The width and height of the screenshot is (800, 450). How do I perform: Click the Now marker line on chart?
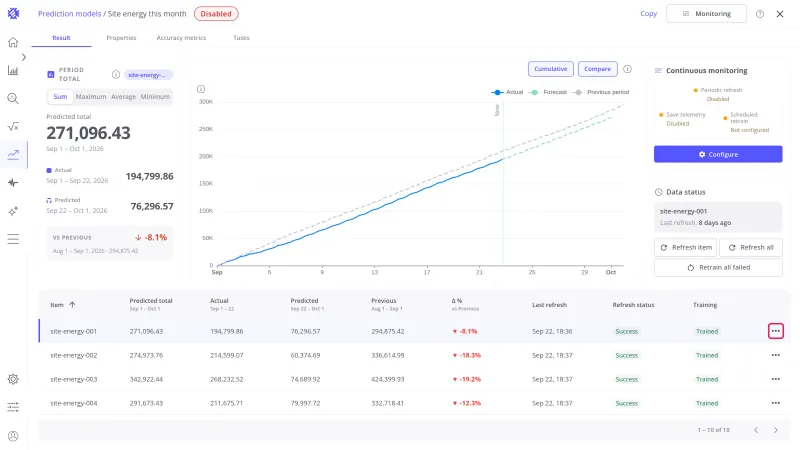(x=503, y=184)
